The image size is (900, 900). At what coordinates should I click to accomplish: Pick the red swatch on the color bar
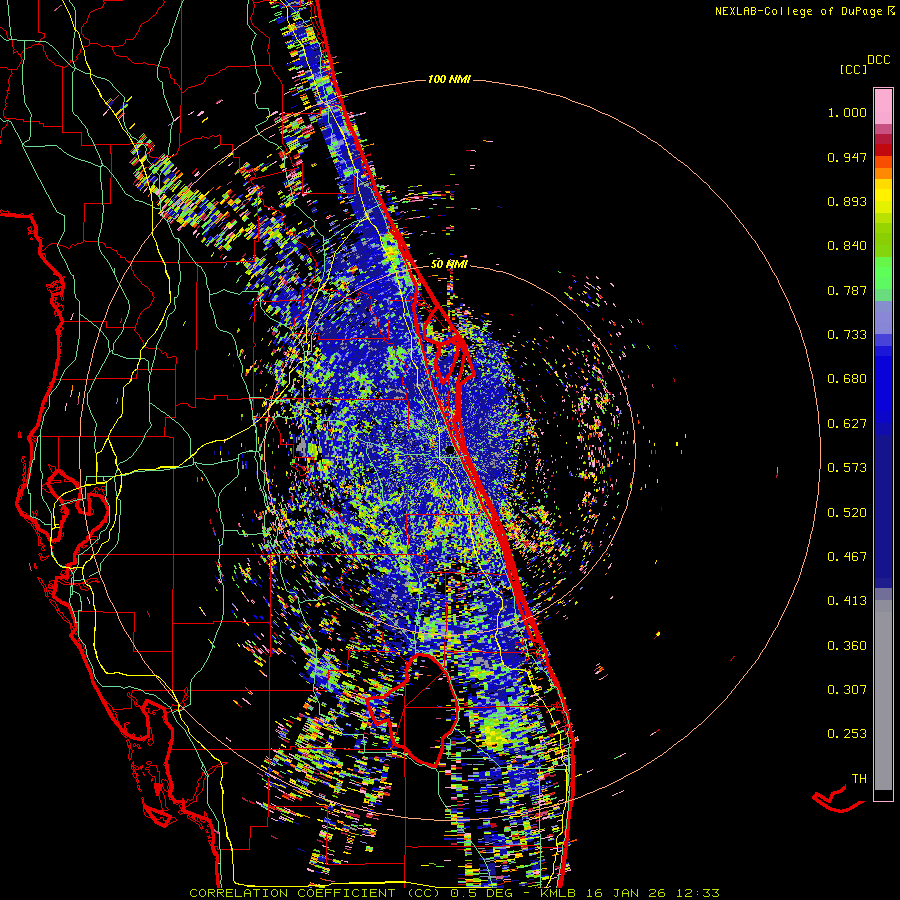coord(883,150)
